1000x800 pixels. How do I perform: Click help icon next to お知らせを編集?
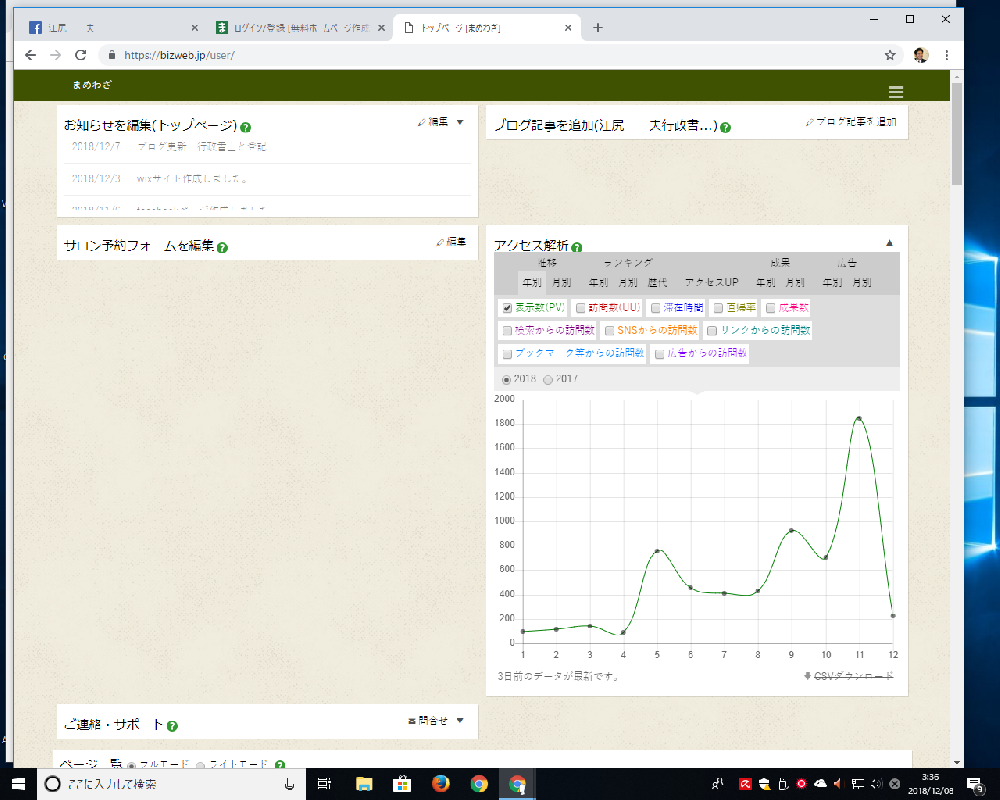point(246,127)
